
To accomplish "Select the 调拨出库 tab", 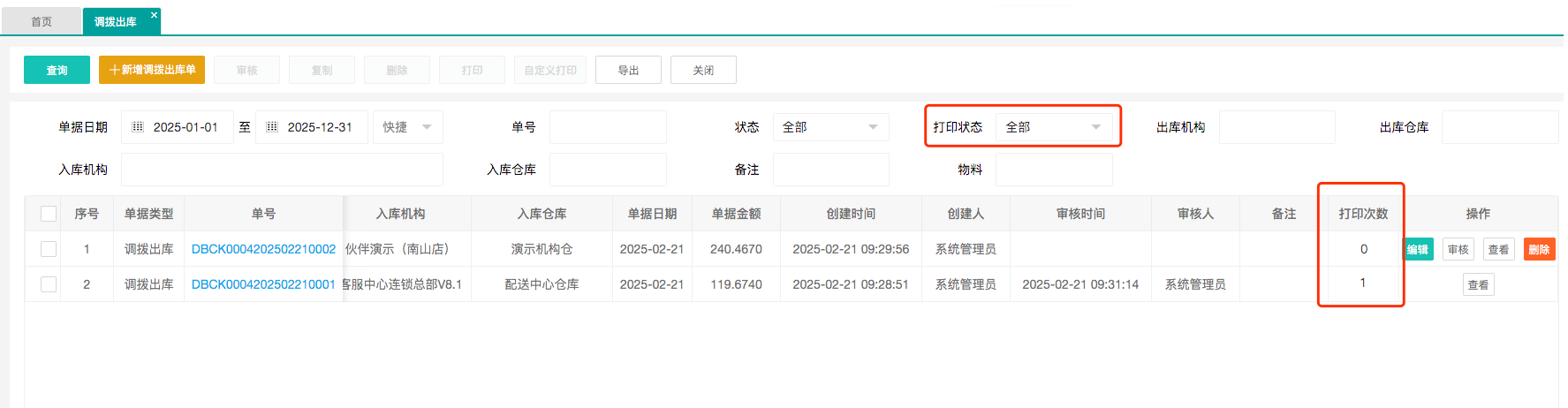I will (x=115, y=21).
